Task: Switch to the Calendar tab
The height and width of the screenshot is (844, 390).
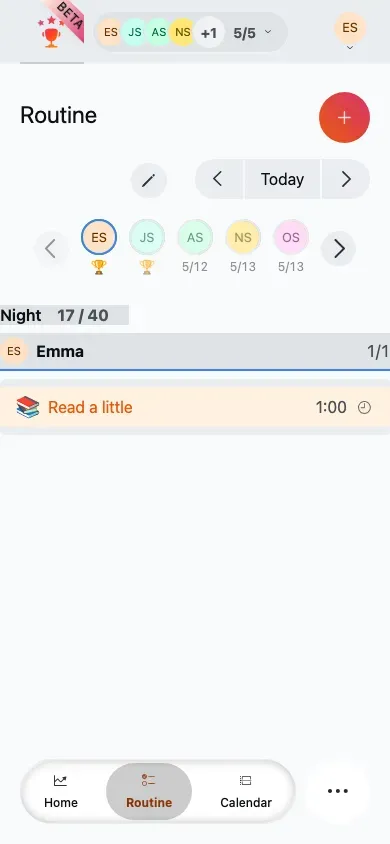Action: coord(246,791)
